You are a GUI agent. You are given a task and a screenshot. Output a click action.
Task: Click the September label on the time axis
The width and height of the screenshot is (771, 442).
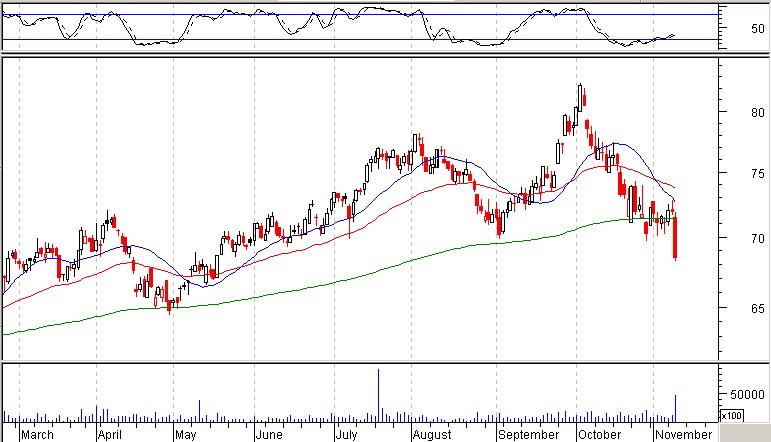point(529,435)
